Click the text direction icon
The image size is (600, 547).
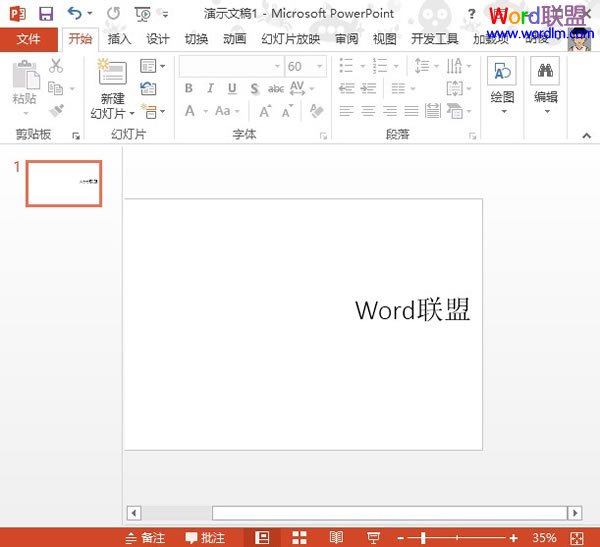coord(454,66)
